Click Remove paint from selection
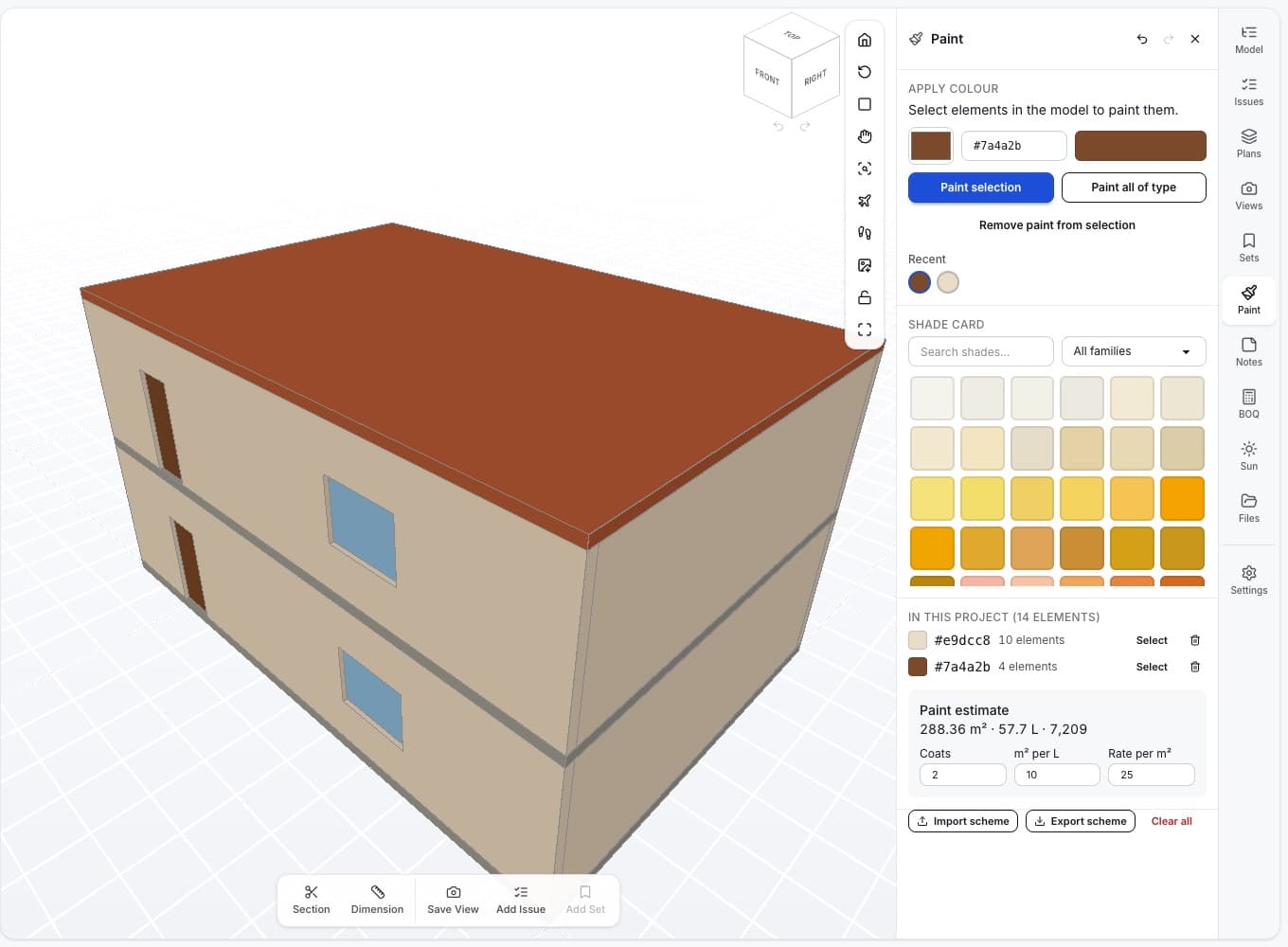Screen dimensions: 1288x947 1057,225
